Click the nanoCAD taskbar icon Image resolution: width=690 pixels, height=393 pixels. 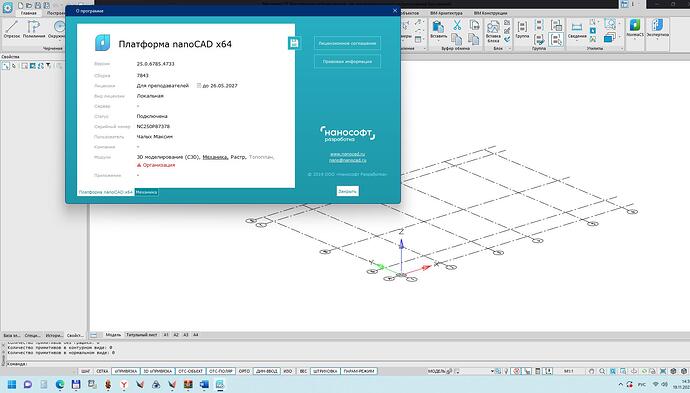pos(220,385)
